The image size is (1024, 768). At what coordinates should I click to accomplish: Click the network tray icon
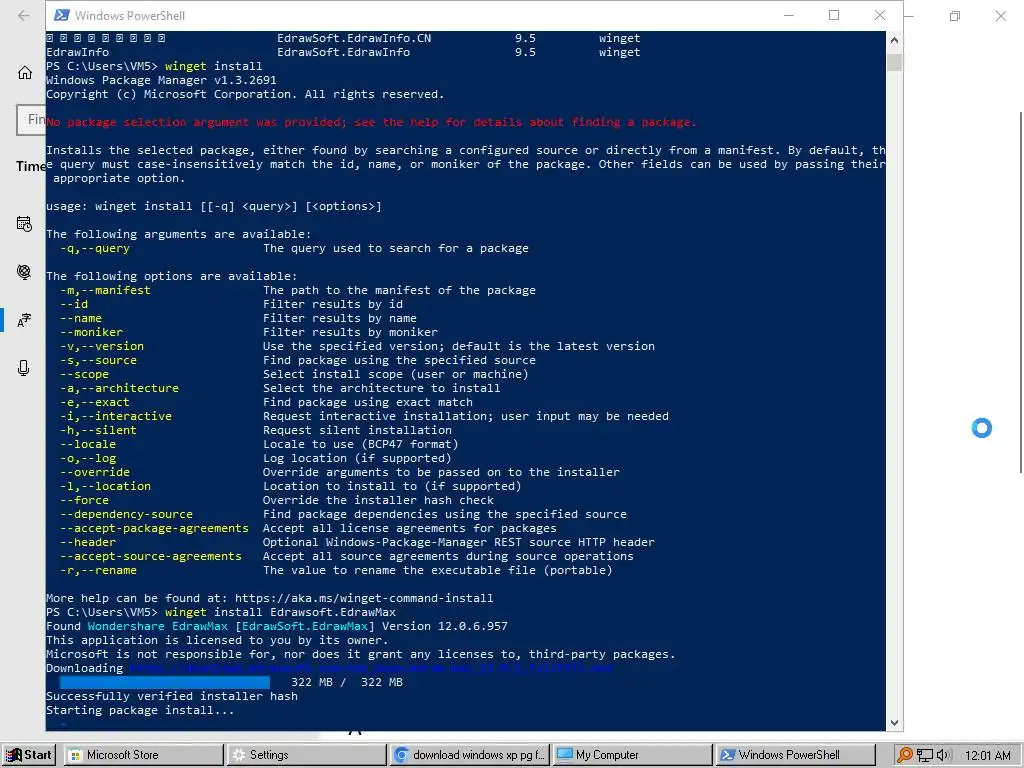[925, 755]
